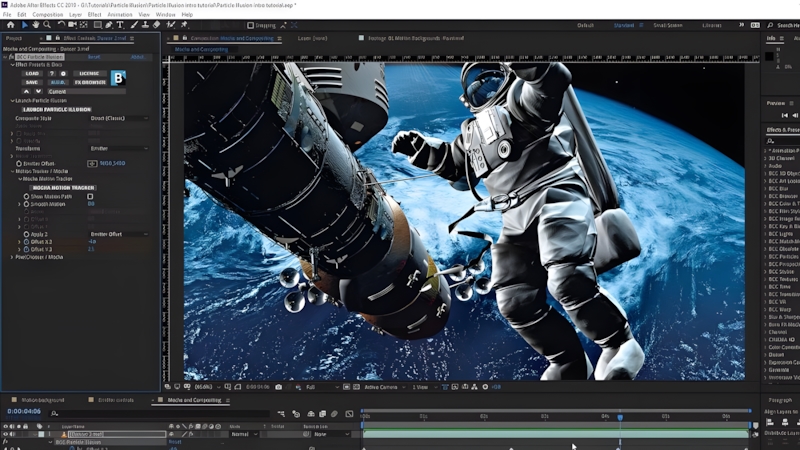Click the LICENSE button
The width and height of the screenshot is (800, 450).
pos(89,73)
